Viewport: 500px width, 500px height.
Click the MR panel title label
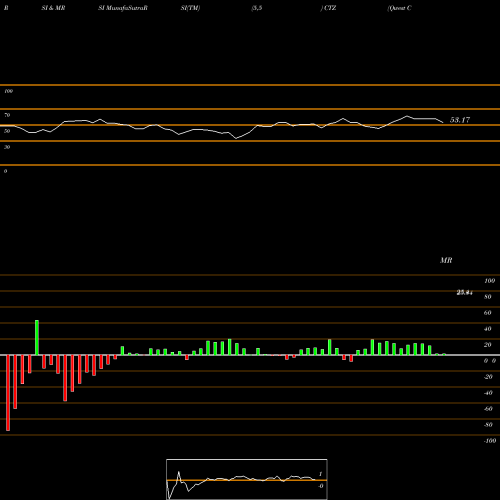pyautogui.click(x=446, y=260)
